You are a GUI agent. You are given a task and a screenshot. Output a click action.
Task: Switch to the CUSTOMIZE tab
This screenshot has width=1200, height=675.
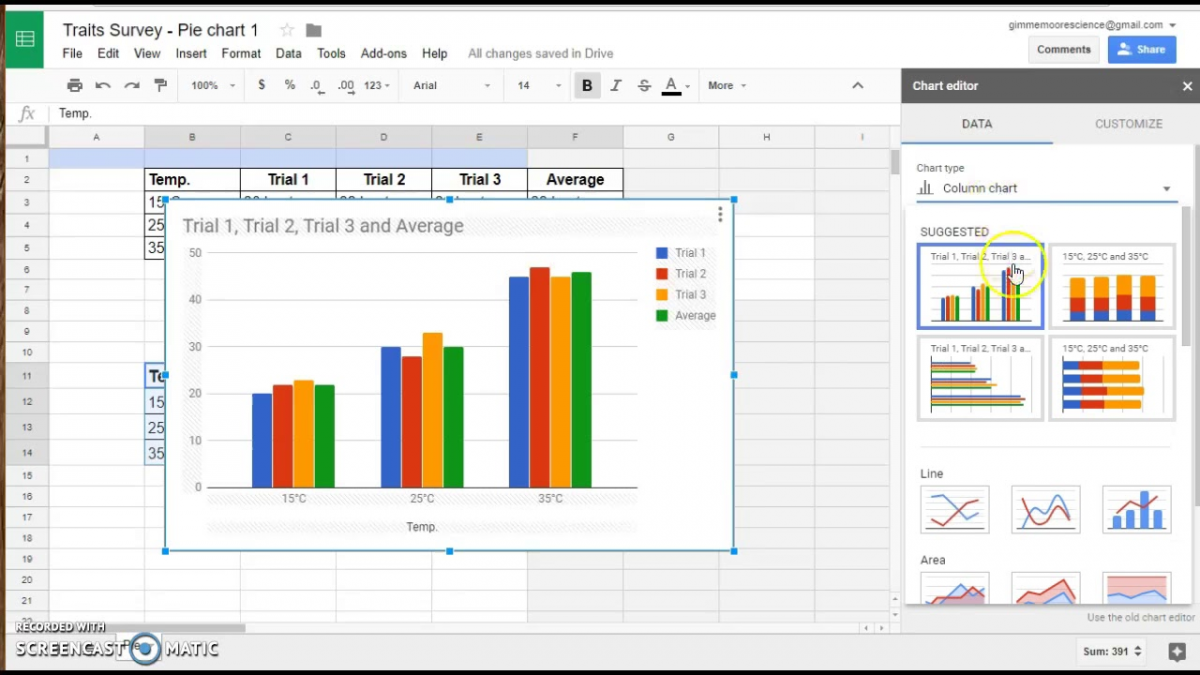(x=1128, y=123)
